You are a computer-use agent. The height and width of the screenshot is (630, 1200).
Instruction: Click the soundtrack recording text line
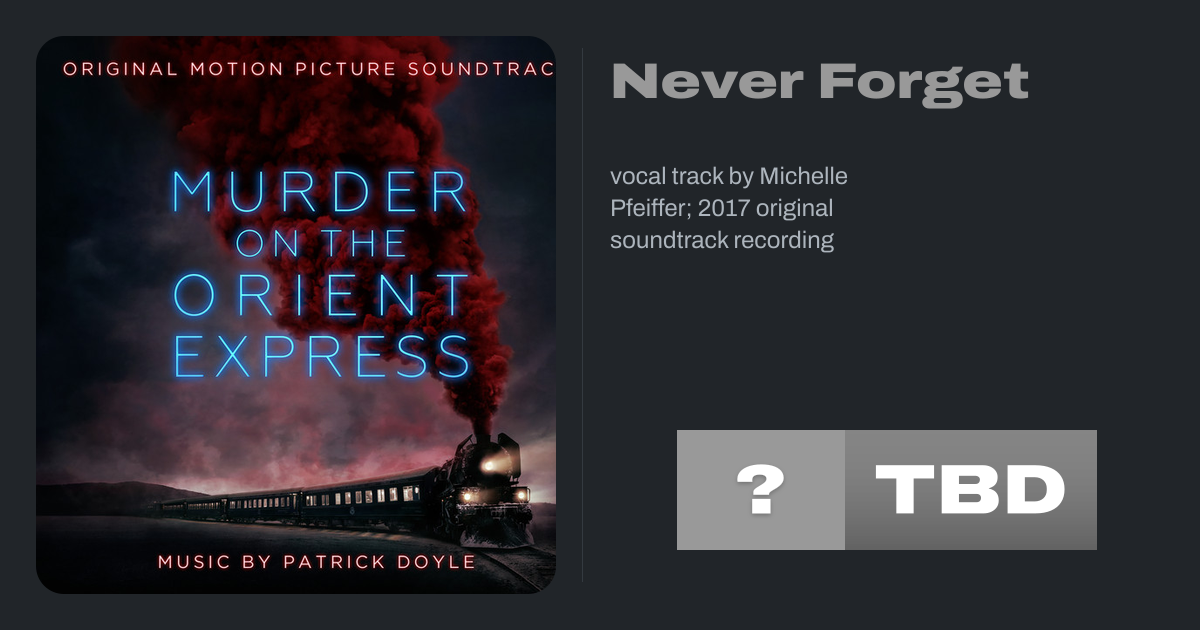point(722,240)
